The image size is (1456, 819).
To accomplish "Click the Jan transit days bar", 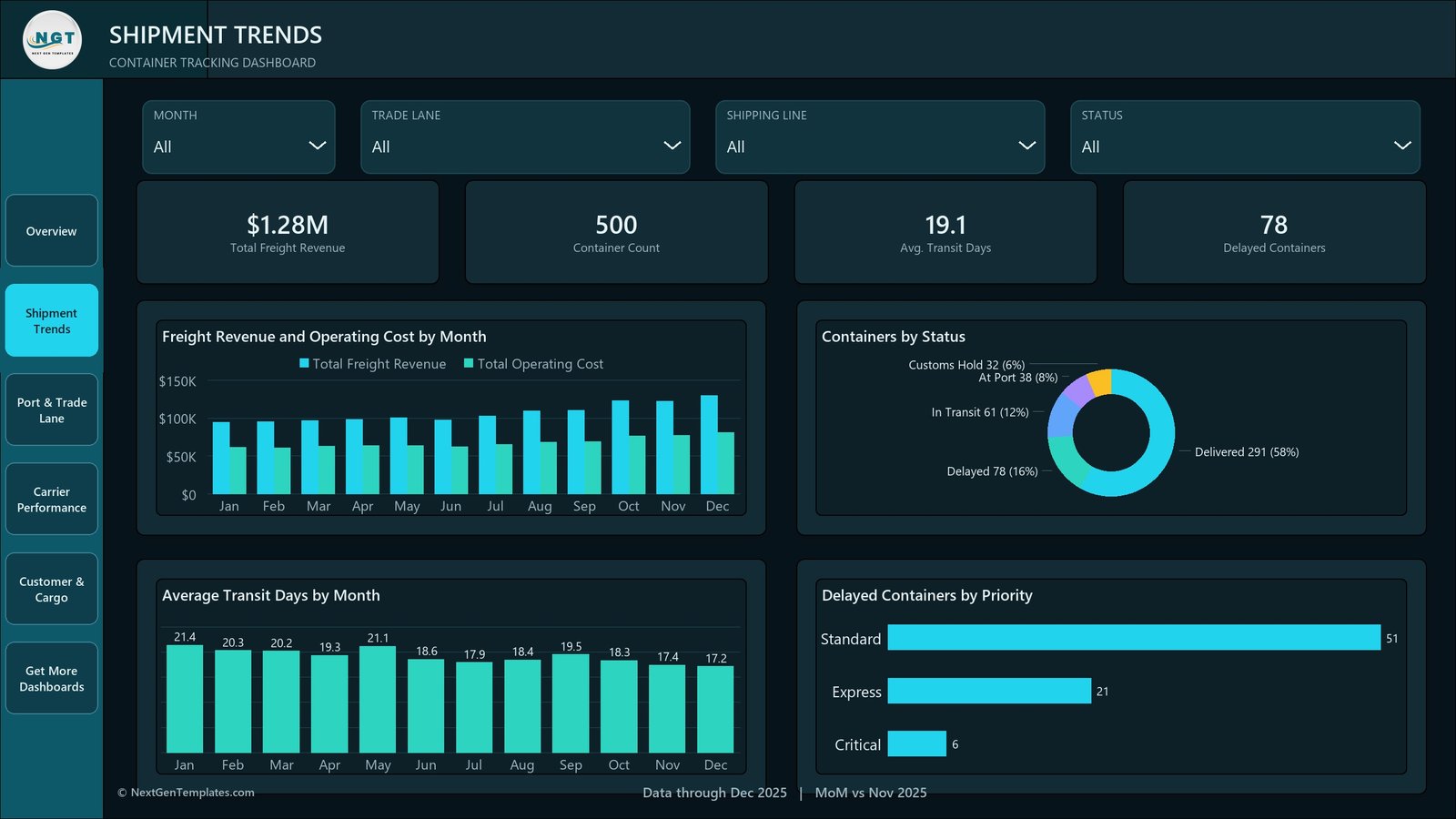I will point(185,698).
